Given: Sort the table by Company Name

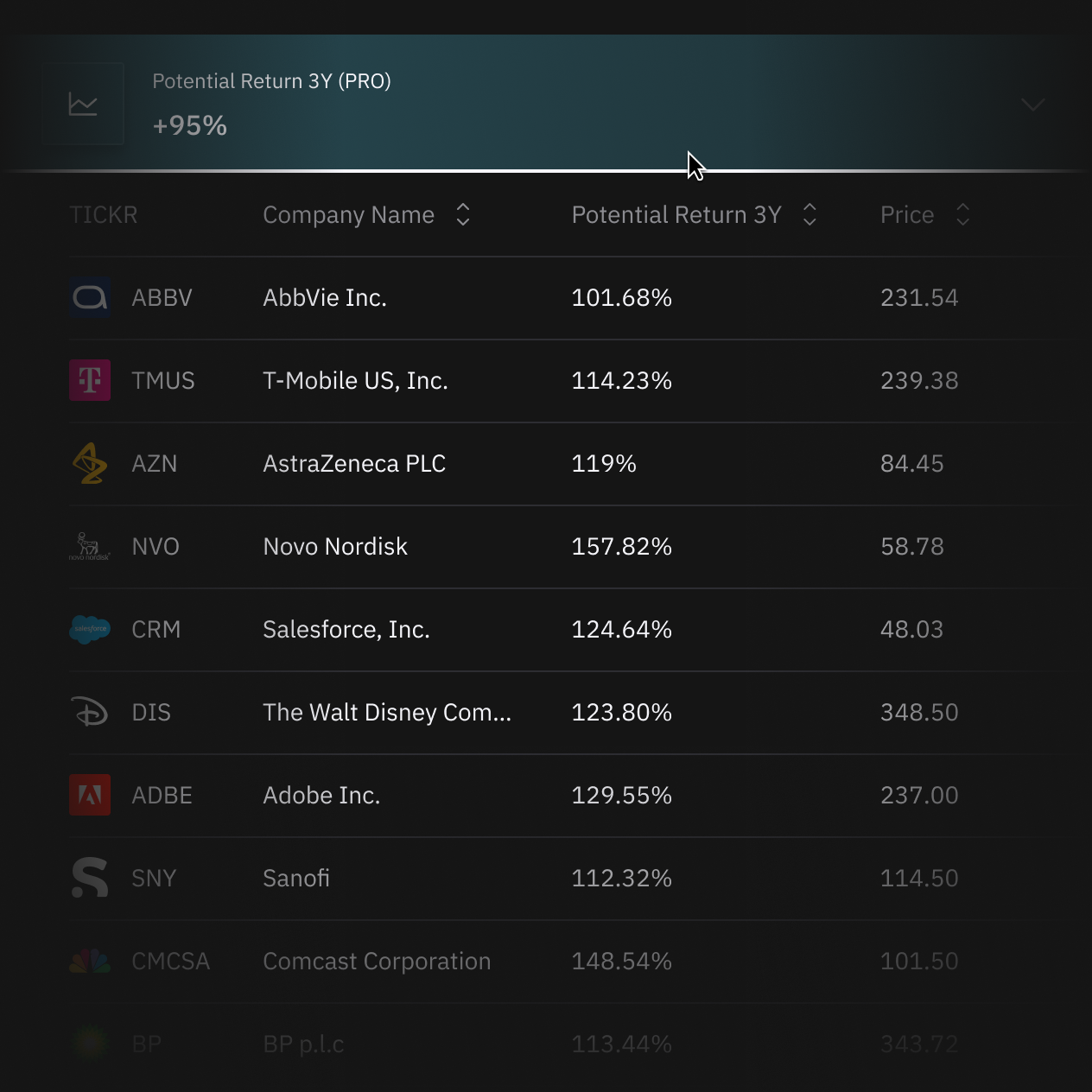Looking at the screenshot, I should (x=463, y=214).
